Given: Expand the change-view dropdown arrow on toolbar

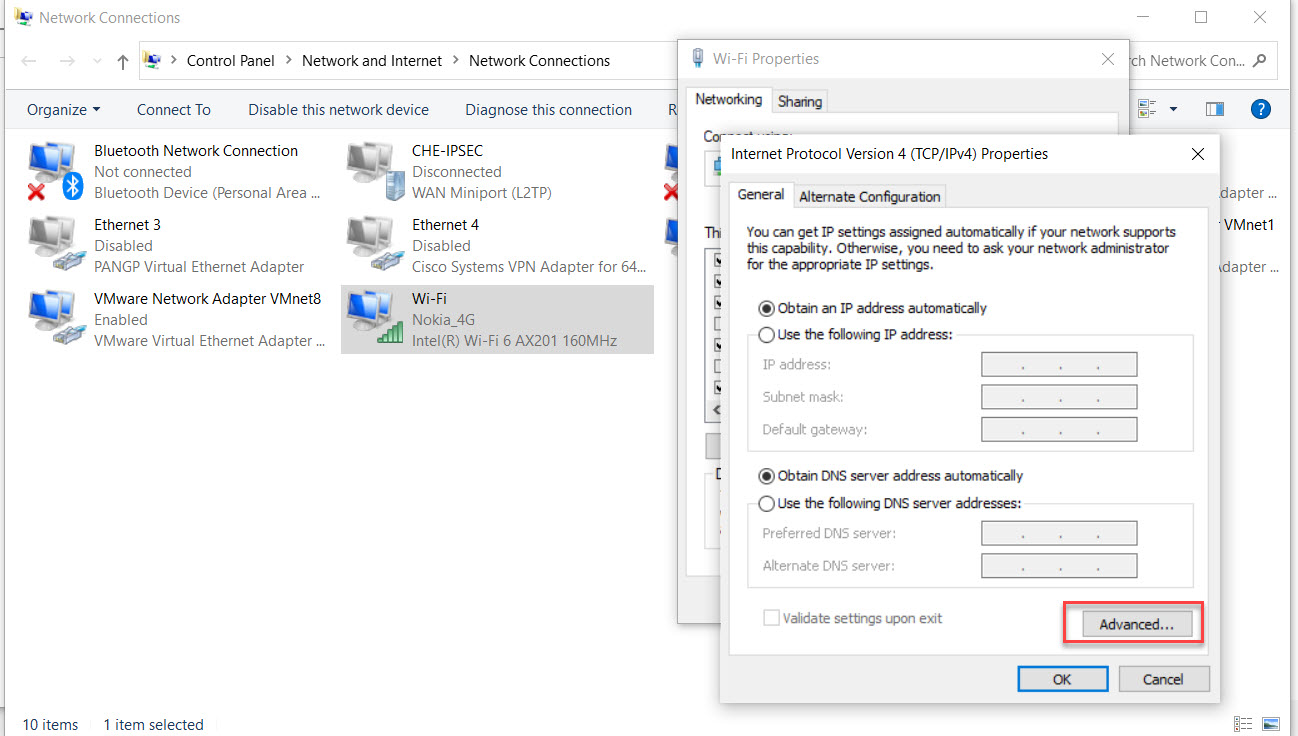Looking at the screenshot, I should click(x=1174, y=109).
